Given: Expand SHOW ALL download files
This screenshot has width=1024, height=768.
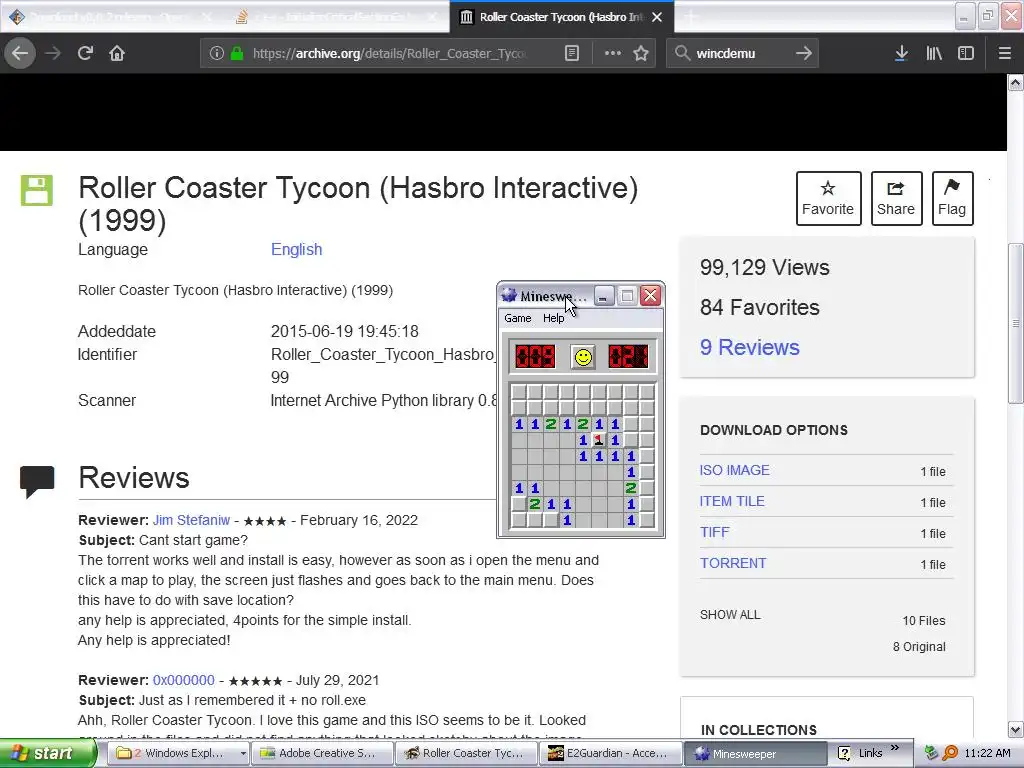Looking at the screenshot, I should pos(730,615).
